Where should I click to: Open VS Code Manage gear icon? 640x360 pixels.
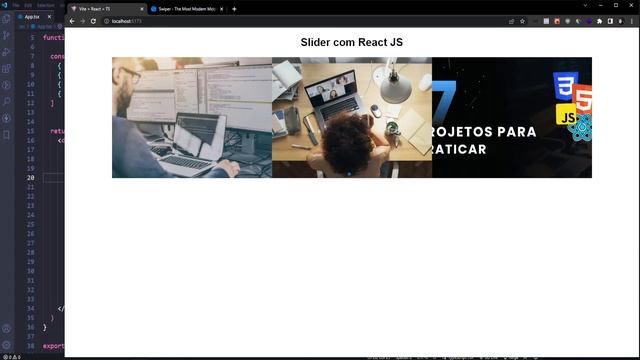click(x=7, y=345)
